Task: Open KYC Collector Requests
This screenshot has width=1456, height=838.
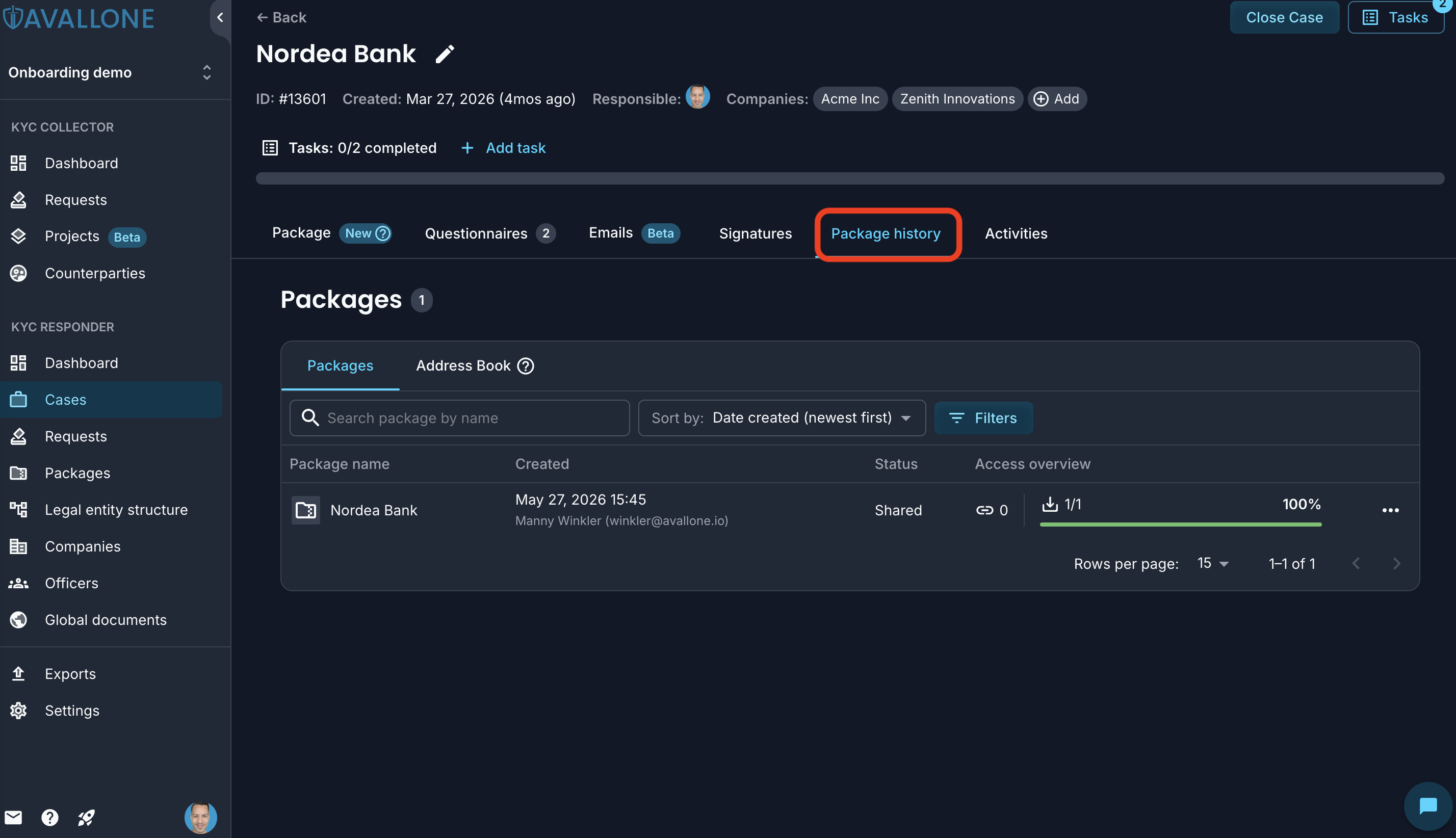Action: pos(111,200)
